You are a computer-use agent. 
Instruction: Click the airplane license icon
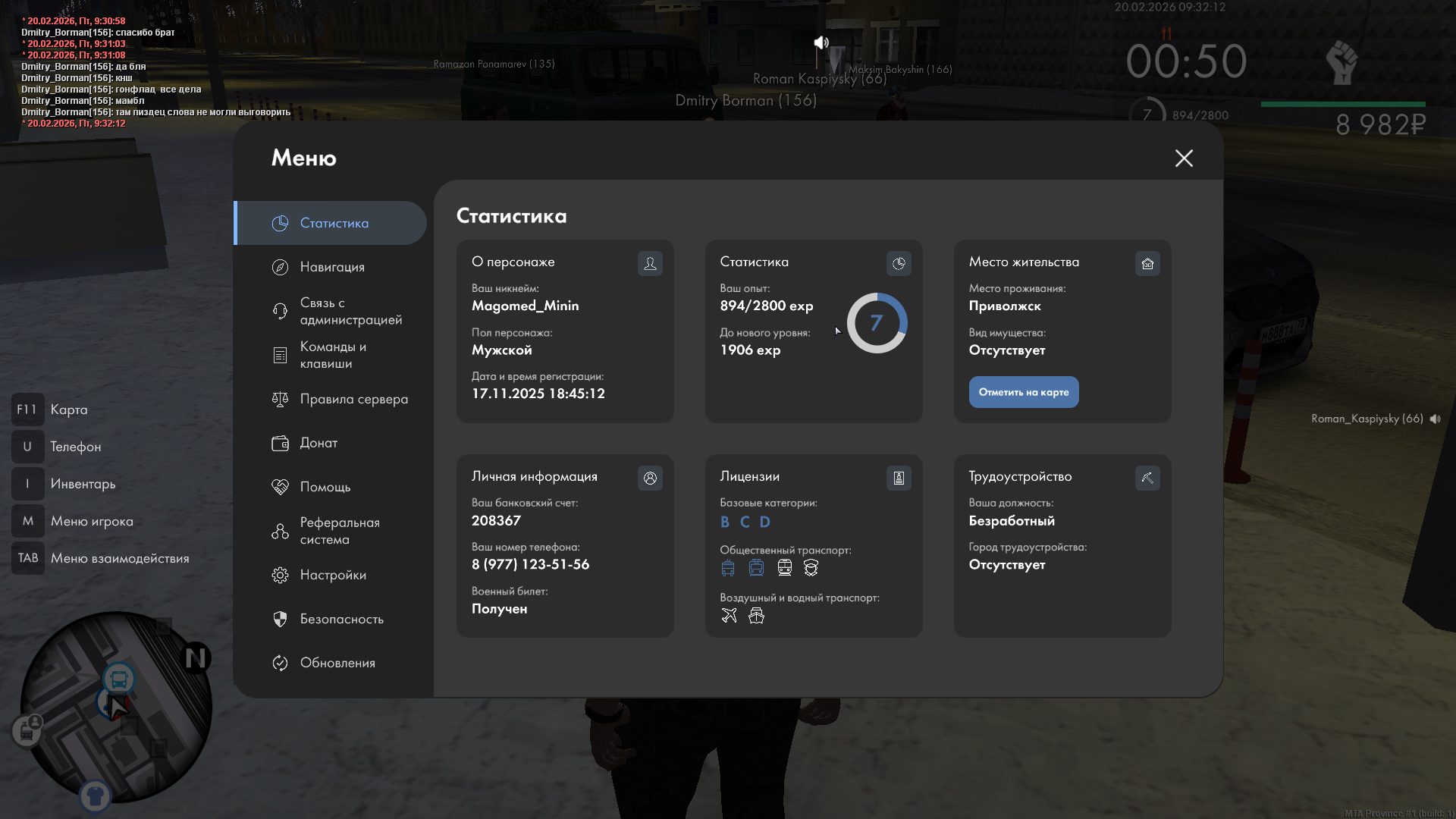coord(729,616)
